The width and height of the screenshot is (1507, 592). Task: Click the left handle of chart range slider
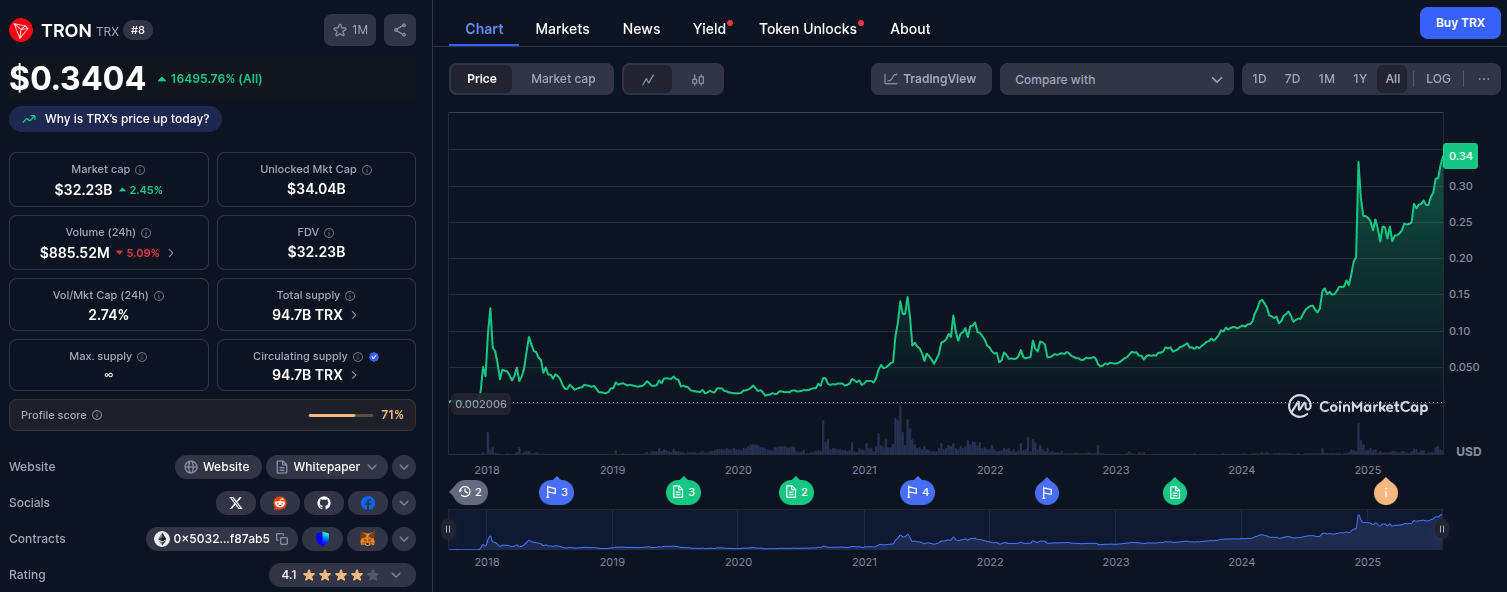[448, 529]
